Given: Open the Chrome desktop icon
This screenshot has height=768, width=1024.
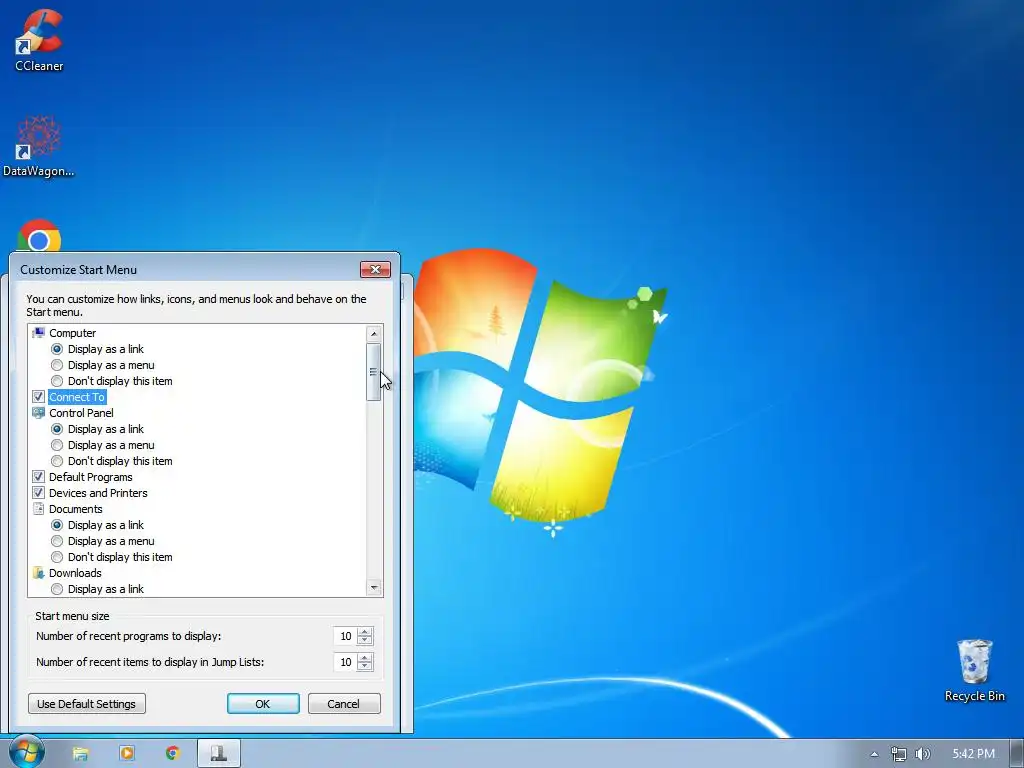Looking at the screenshot, I should (x=39, y=236).
